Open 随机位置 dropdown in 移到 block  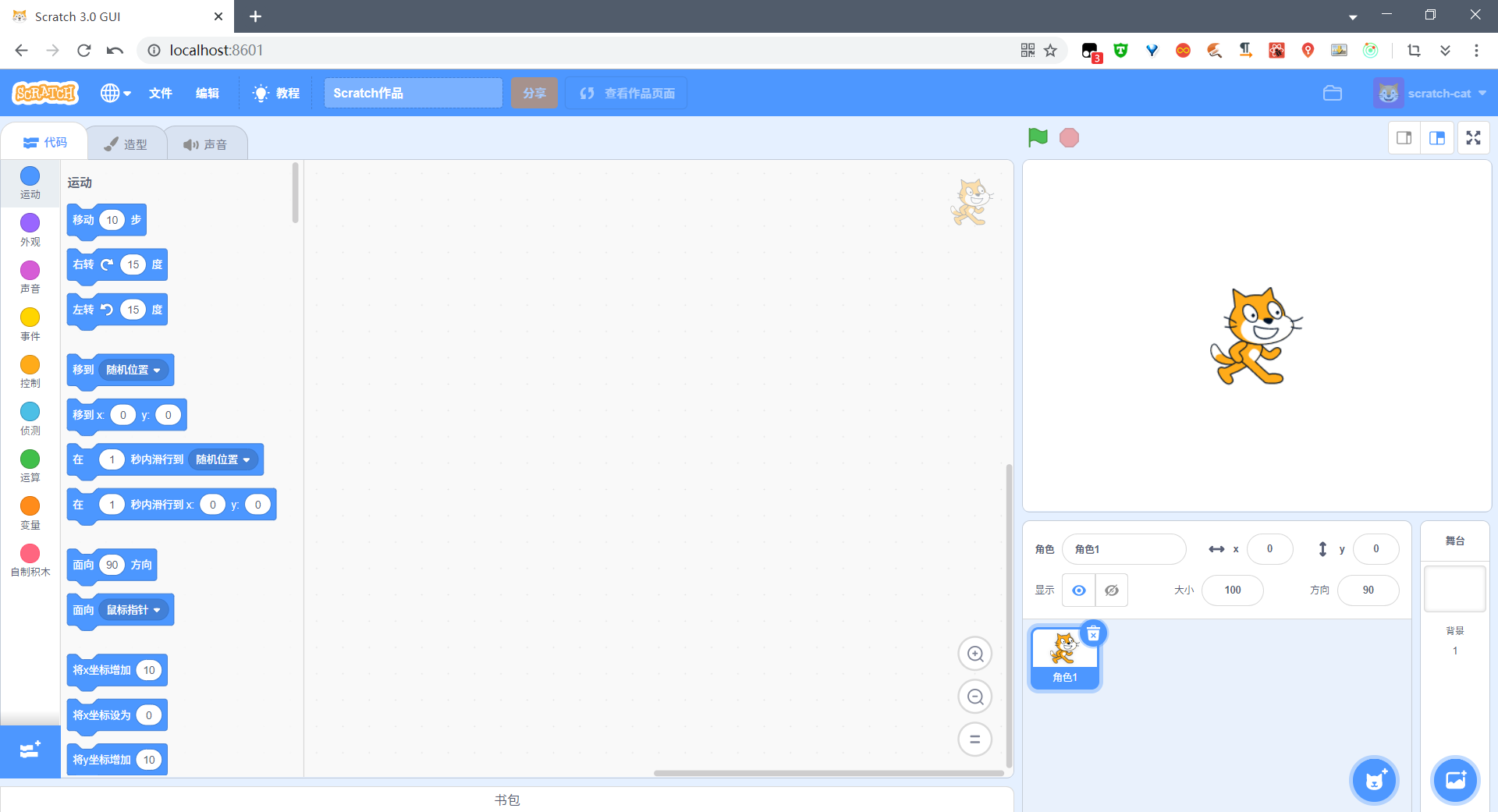[x=133, y=370]
